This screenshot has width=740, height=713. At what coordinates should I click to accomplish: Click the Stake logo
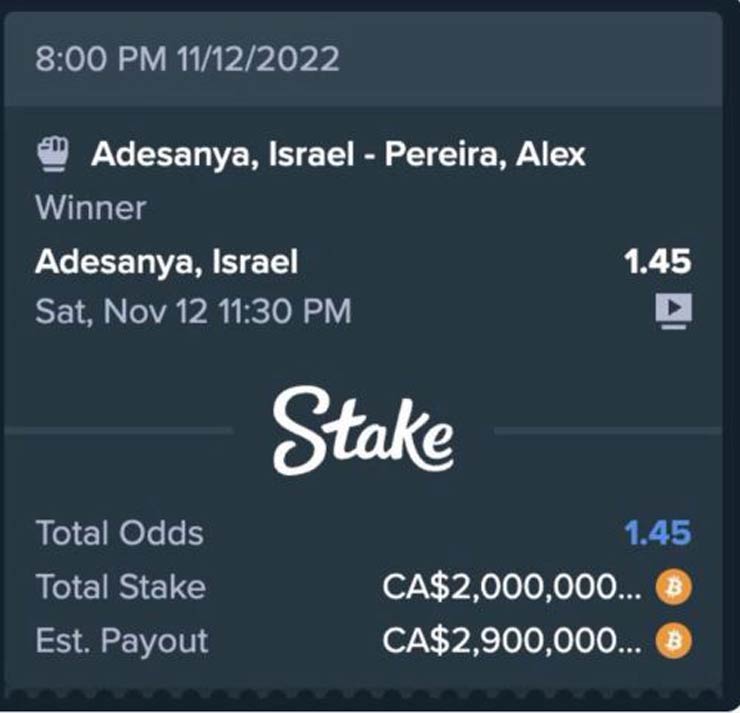[364, 432]
